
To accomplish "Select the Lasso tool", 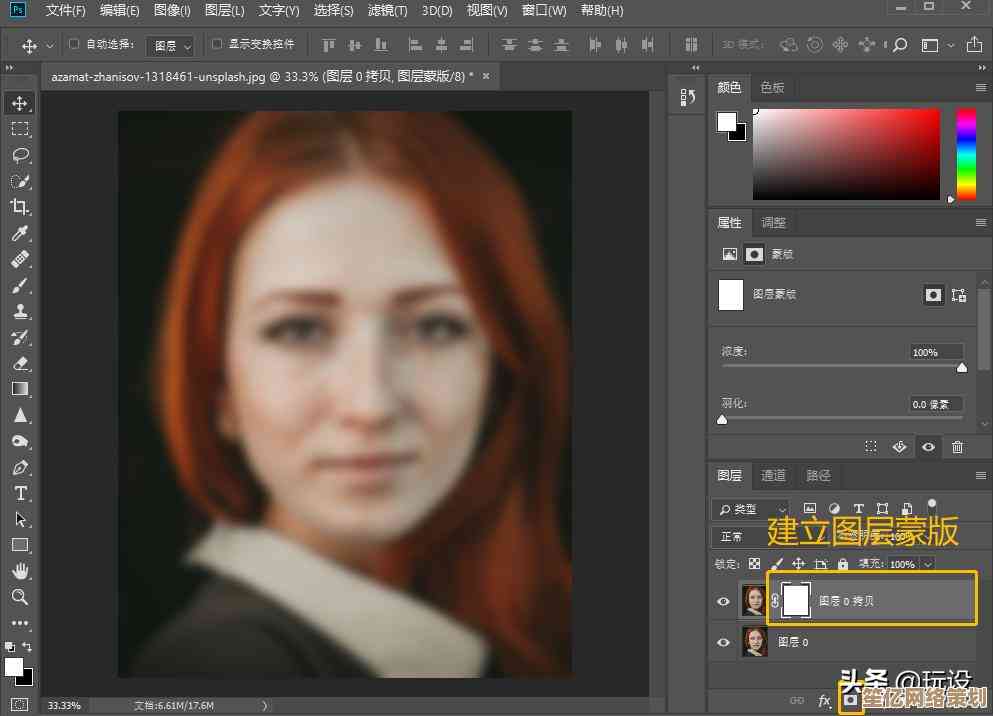I will [x=20, y=155].
